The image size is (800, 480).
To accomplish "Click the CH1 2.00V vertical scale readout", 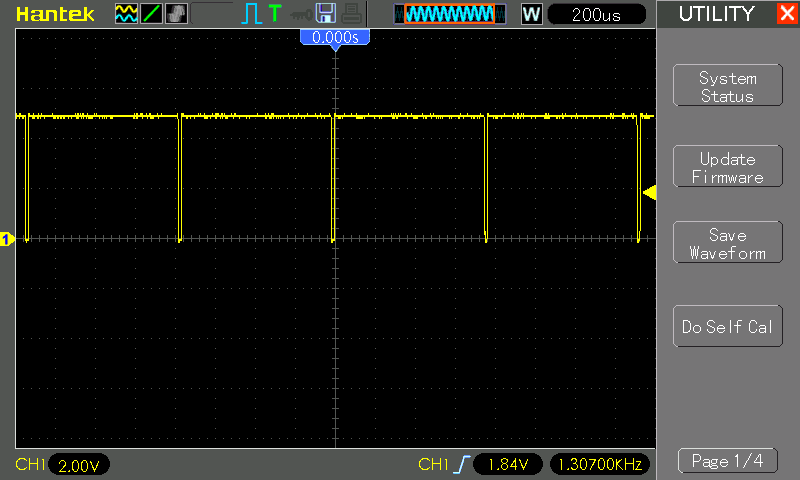I will point(79,465).
